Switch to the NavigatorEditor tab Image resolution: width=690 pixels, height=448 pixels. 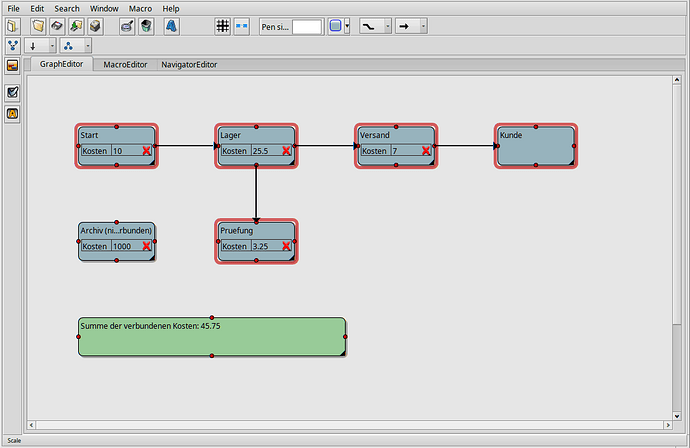[189, 65]
